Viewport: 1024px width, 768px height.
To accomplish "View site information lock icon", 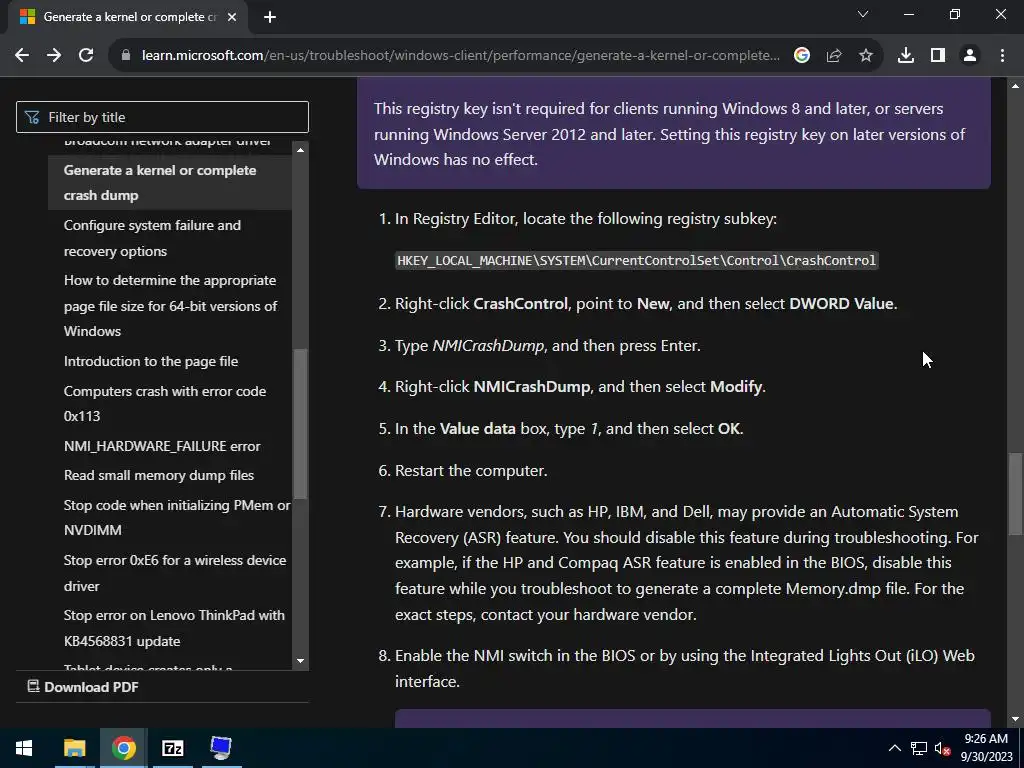I will [x=126, y=56].
